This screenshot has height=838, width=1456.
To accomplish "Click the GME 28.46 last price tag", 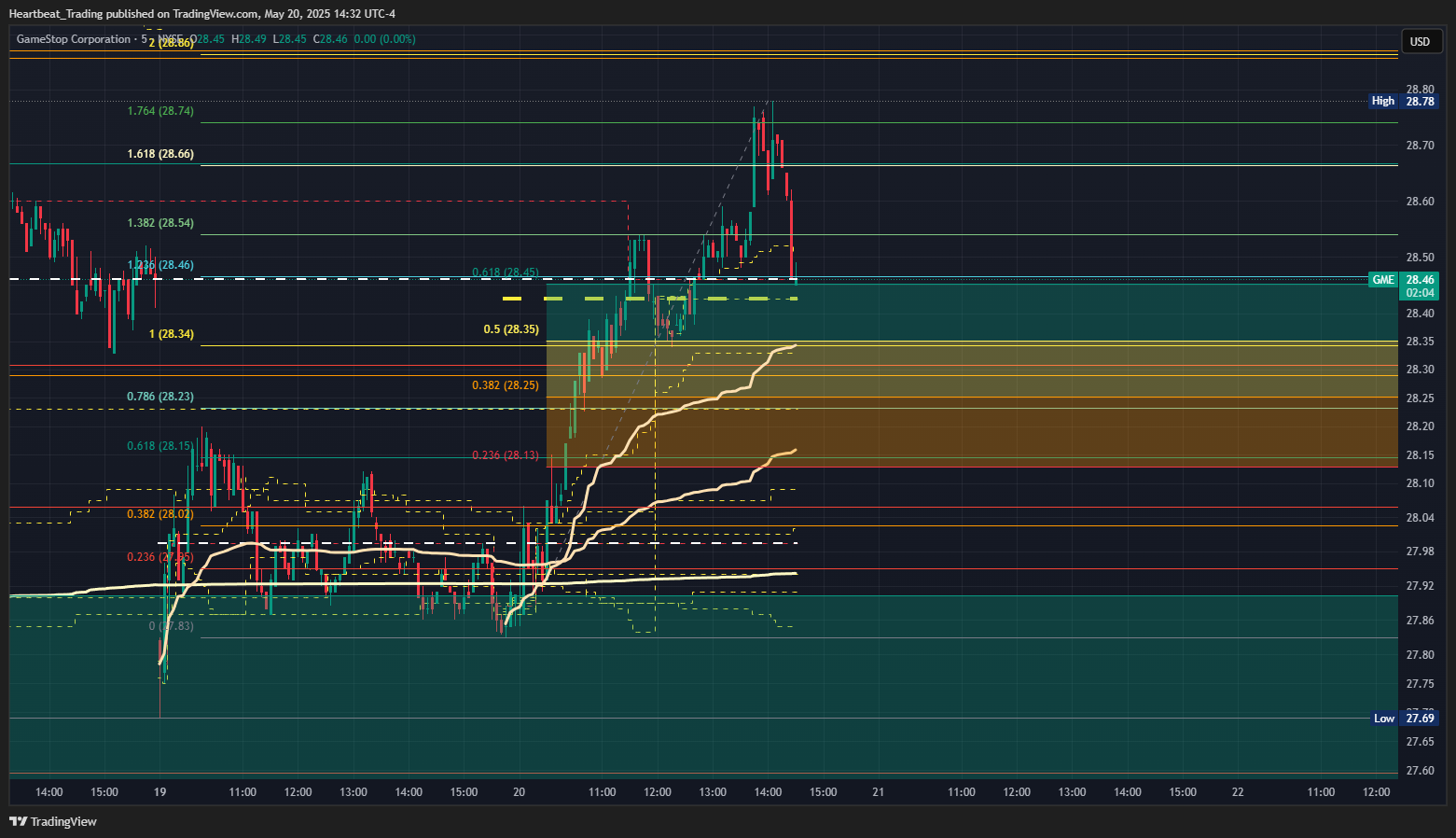I will point(1405,280).
